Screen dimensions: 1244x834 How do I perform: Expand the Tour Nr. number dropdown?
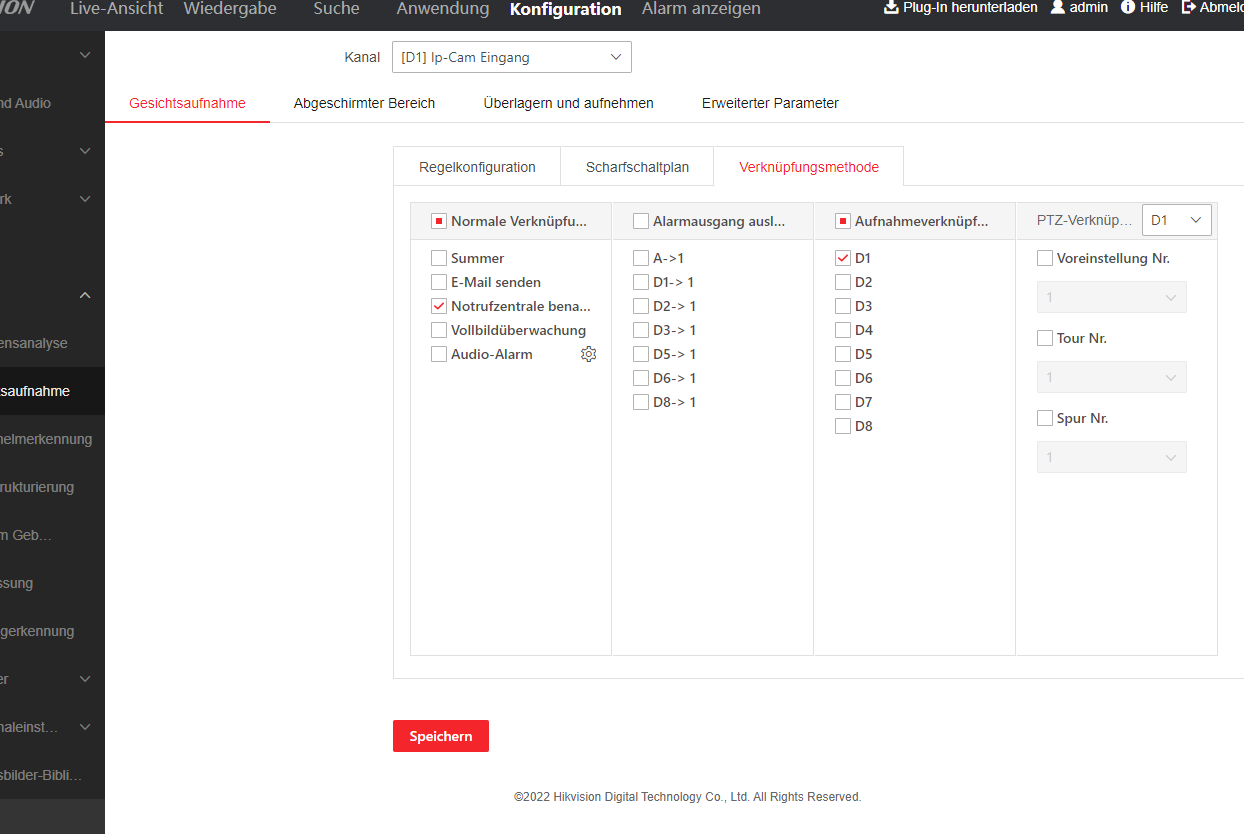click(x=1111, y=378)
